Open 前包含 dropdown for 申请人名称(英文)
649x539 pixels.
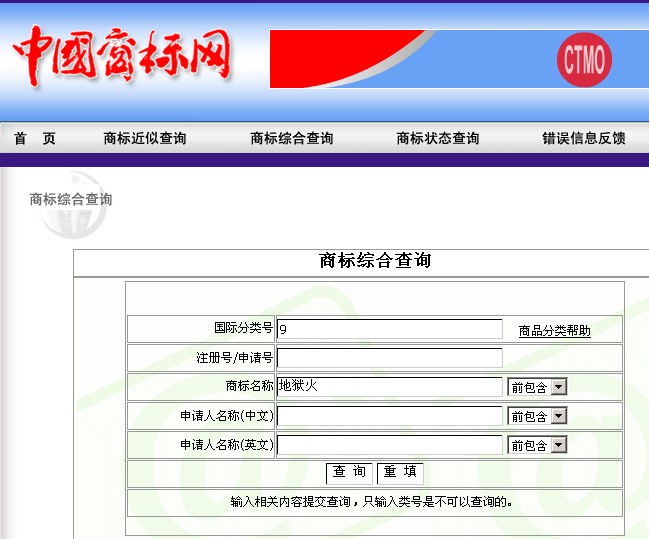[x=537, y=445]
